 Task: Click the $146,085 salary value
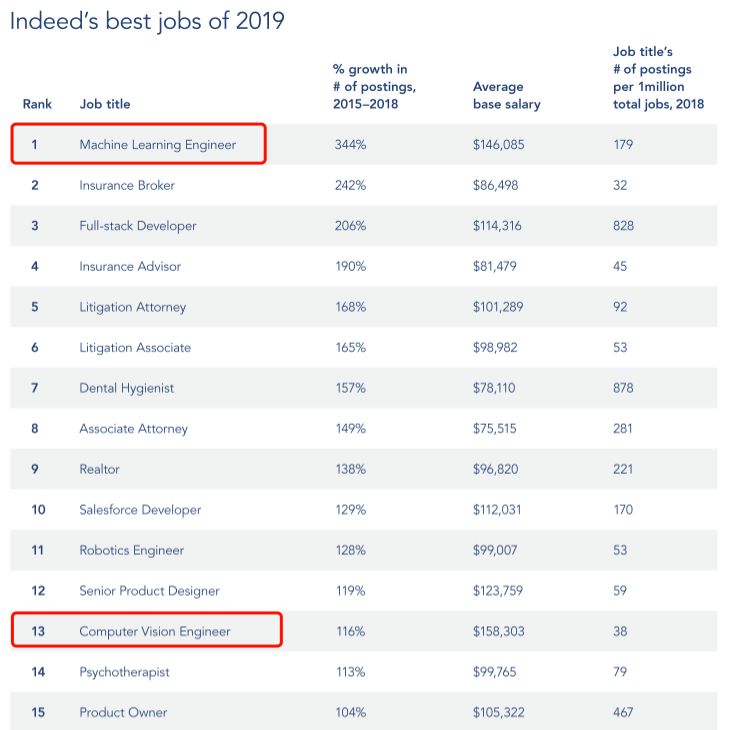(x=498, y=144)
